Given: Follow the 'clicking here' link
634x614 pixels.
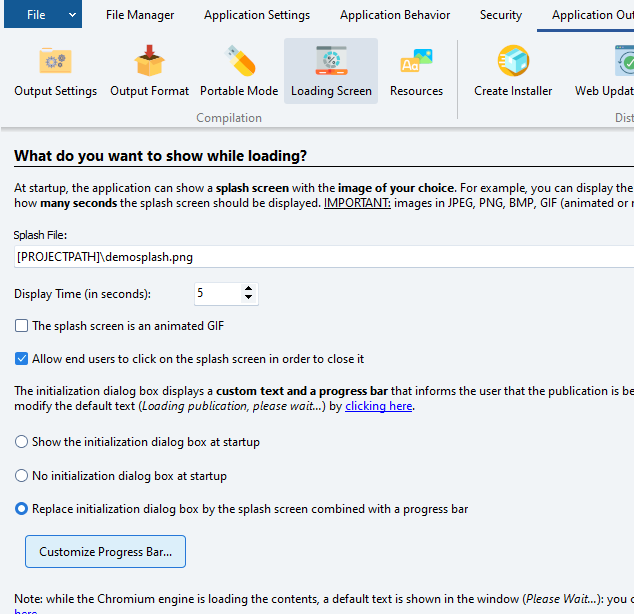Looking at the screenshot, I should tap(378, 407).
